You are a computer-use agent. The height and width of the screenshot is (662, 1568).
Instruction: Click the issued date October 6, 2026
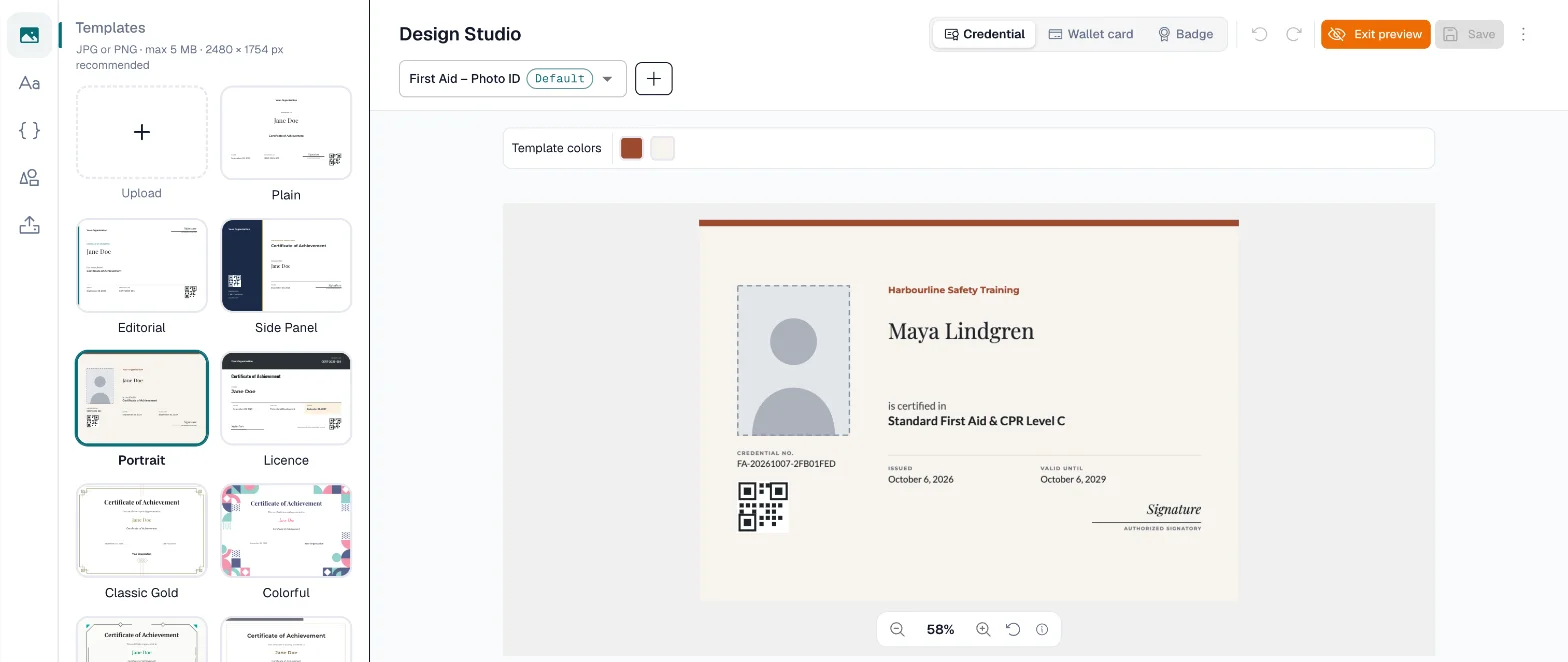click(x=920, y=479)
